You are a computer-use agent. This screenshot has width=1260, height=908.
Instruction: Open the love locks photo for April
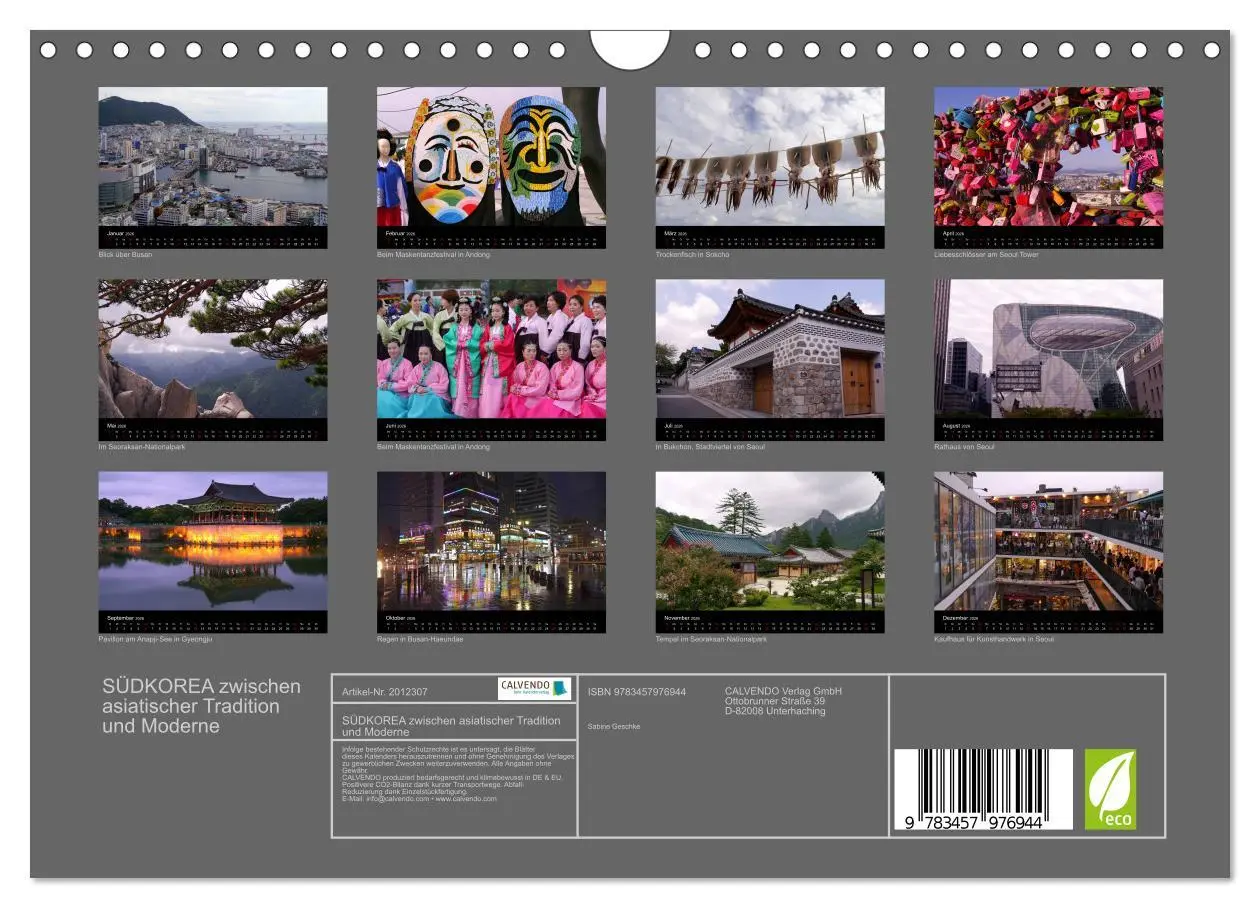point(1049,156)
